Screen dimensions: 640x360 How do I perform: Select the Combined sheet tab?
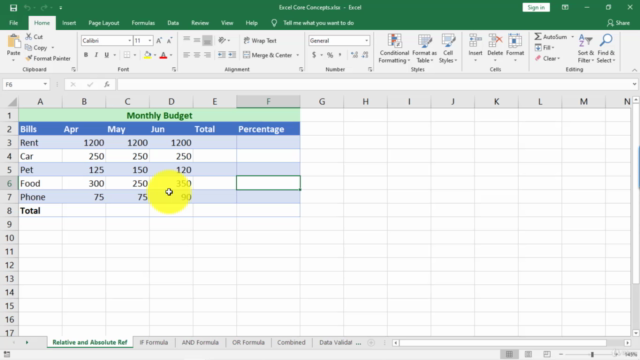[291, 342]
